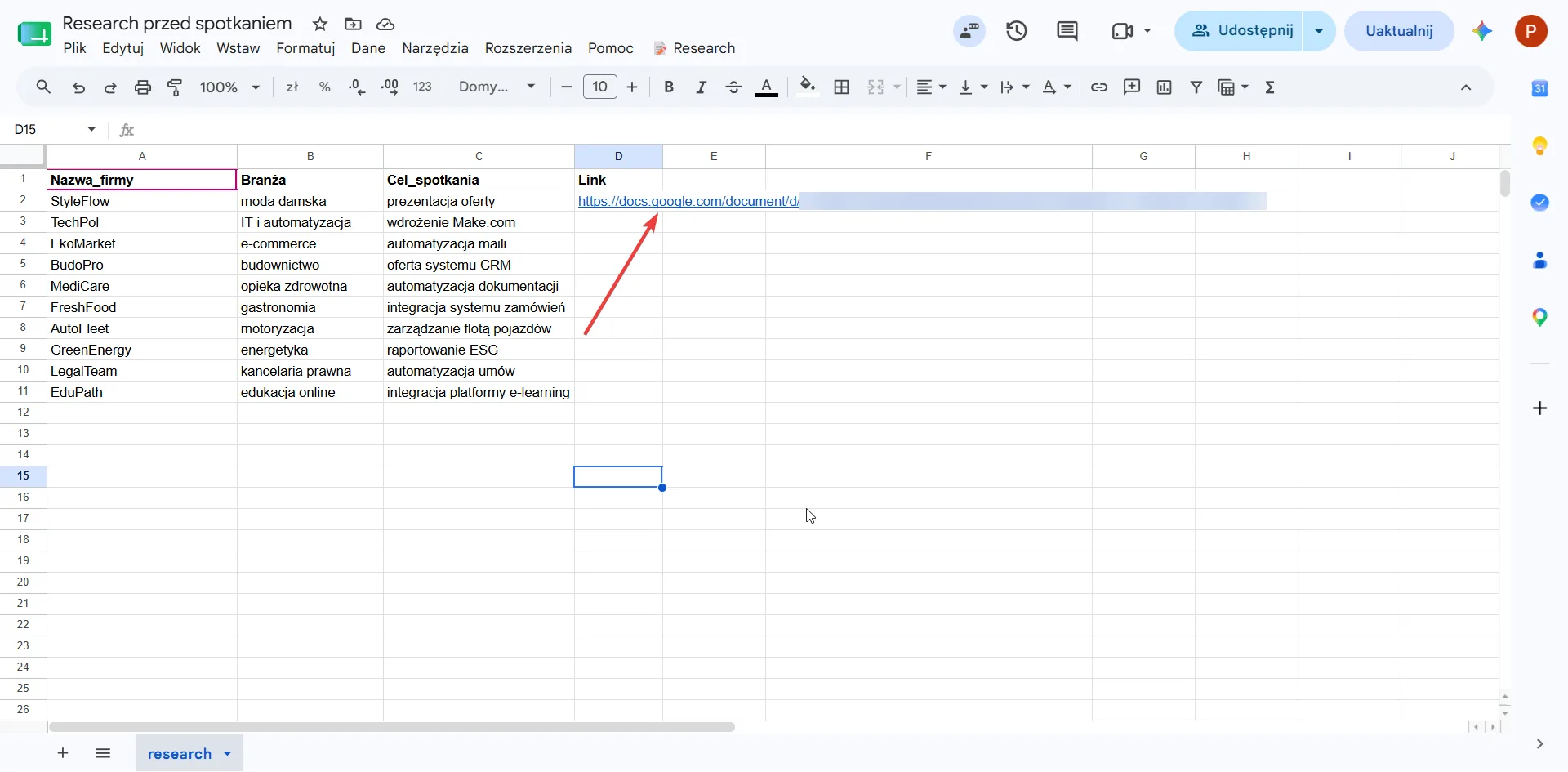Open the custom Research menu
Image resolution: width=1568 pixels, height=772 pixels.
click(x=695, y=48)
